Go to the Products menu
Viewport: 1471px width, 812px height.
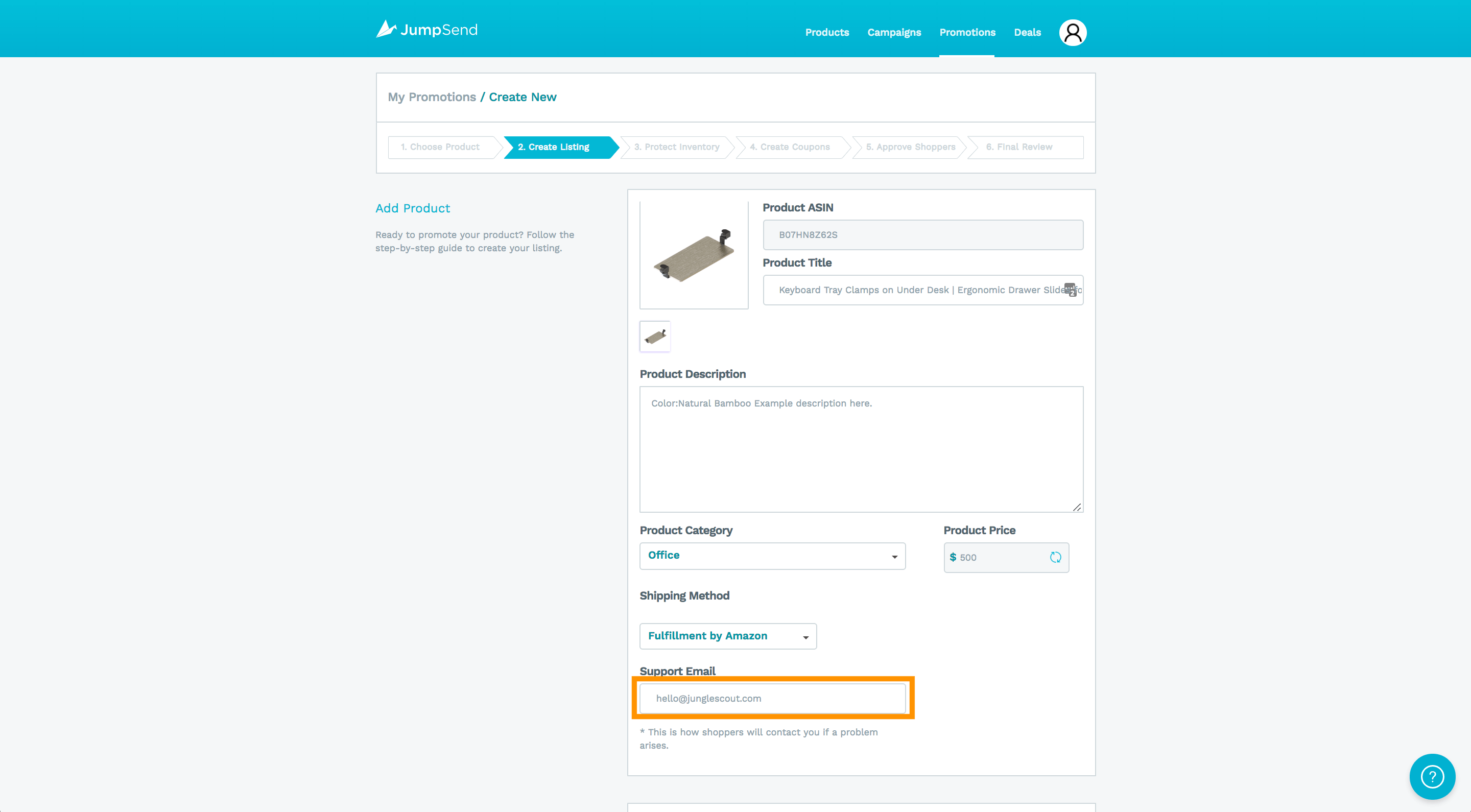click(827, 33)
